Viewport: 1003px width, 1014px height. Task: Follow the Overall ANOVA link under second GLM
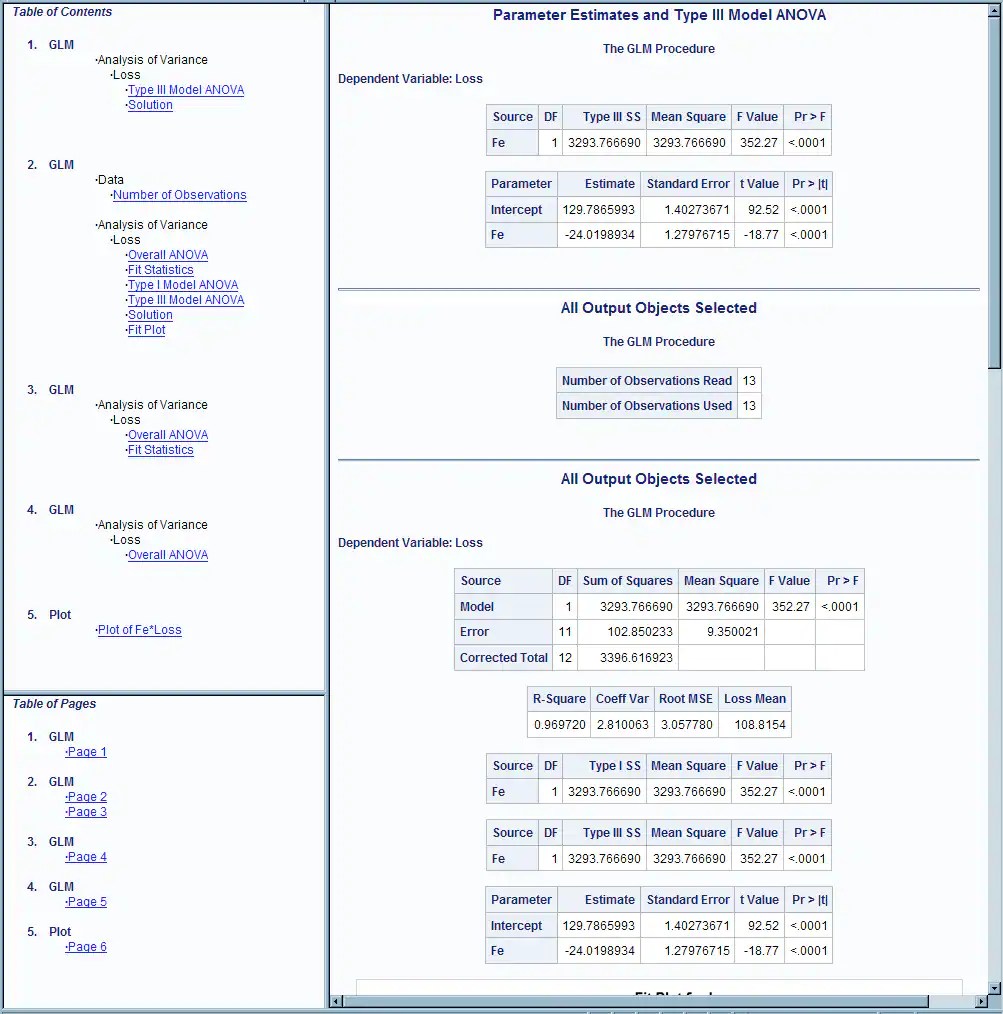(168, 254)
